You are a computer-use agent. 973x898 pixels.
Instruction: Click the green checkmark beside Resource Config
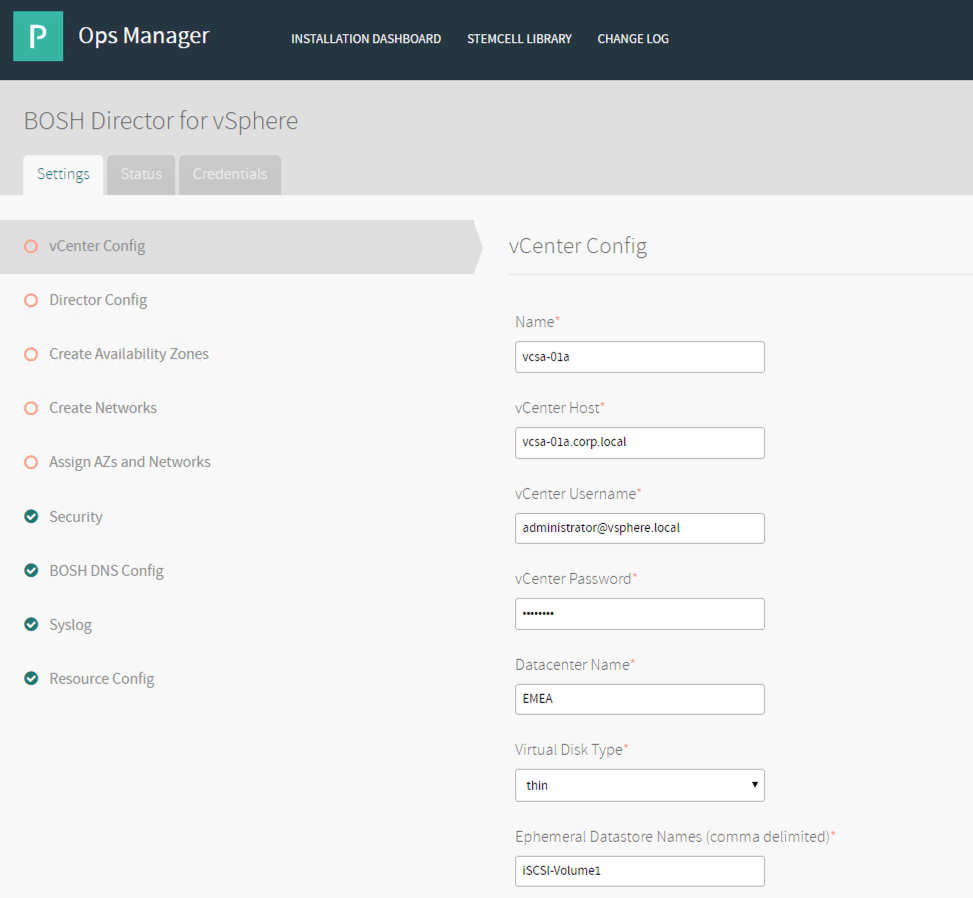[x=31, y=679]
